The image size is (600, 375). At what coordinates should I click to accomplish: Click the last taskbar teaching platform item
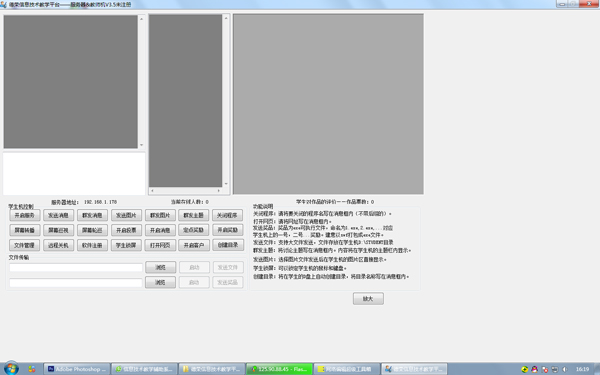coord(414,369)
